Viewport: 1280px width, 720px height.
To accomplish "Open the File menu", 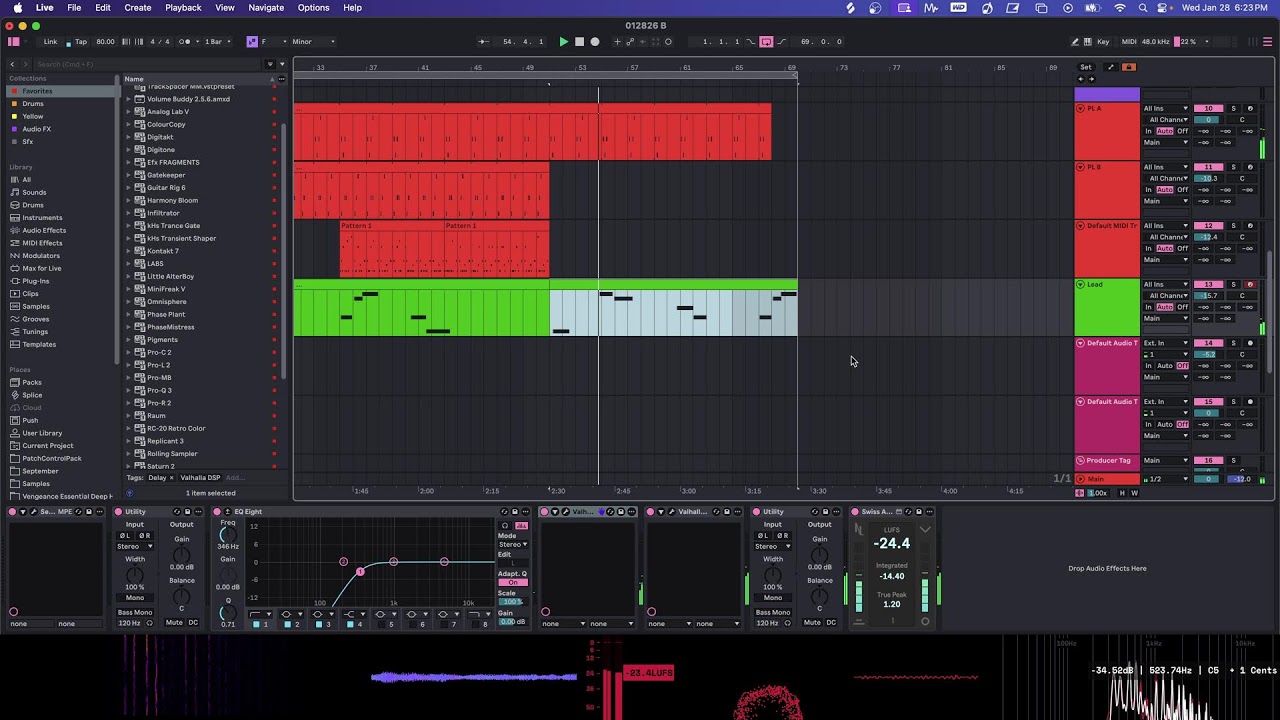I will (74, 8).
